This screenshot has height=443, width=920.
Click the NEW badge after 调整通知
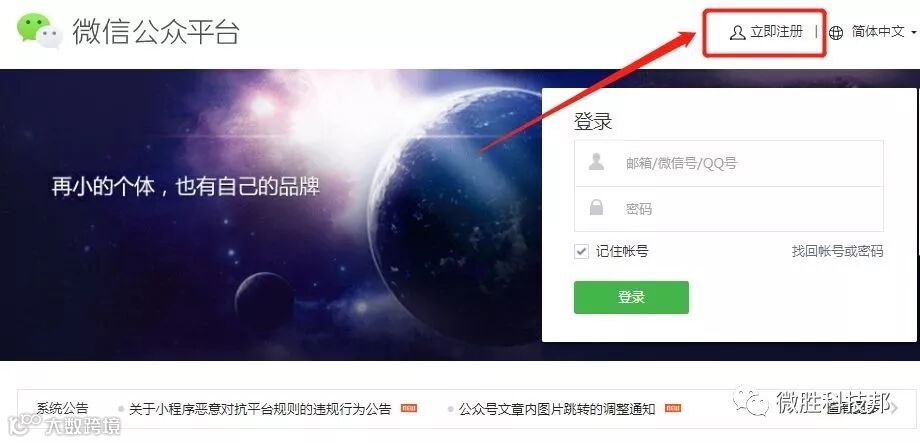[x=673, y=408]
